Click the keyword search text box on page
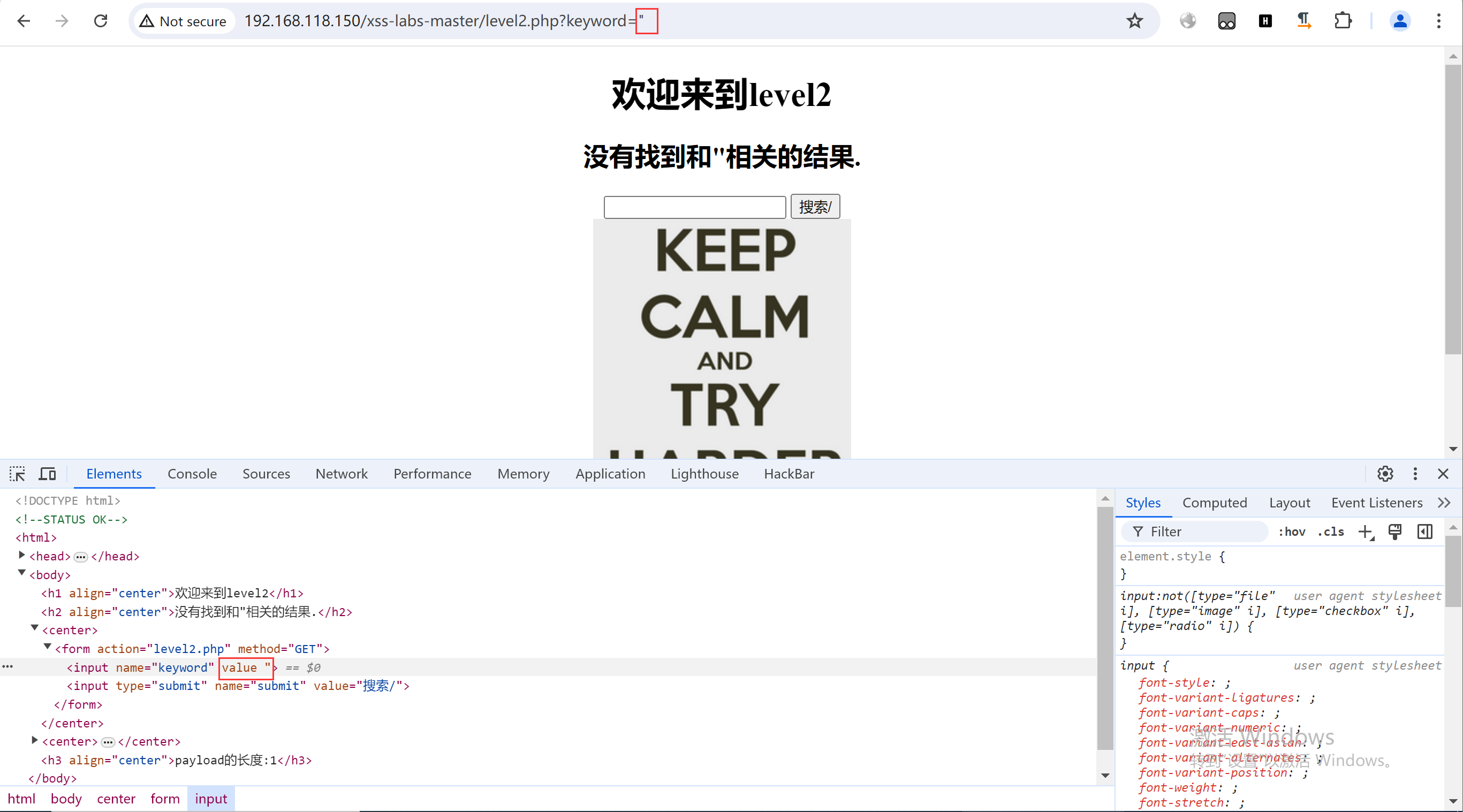This screenshot has height=812, width=1463. point(695,207)
